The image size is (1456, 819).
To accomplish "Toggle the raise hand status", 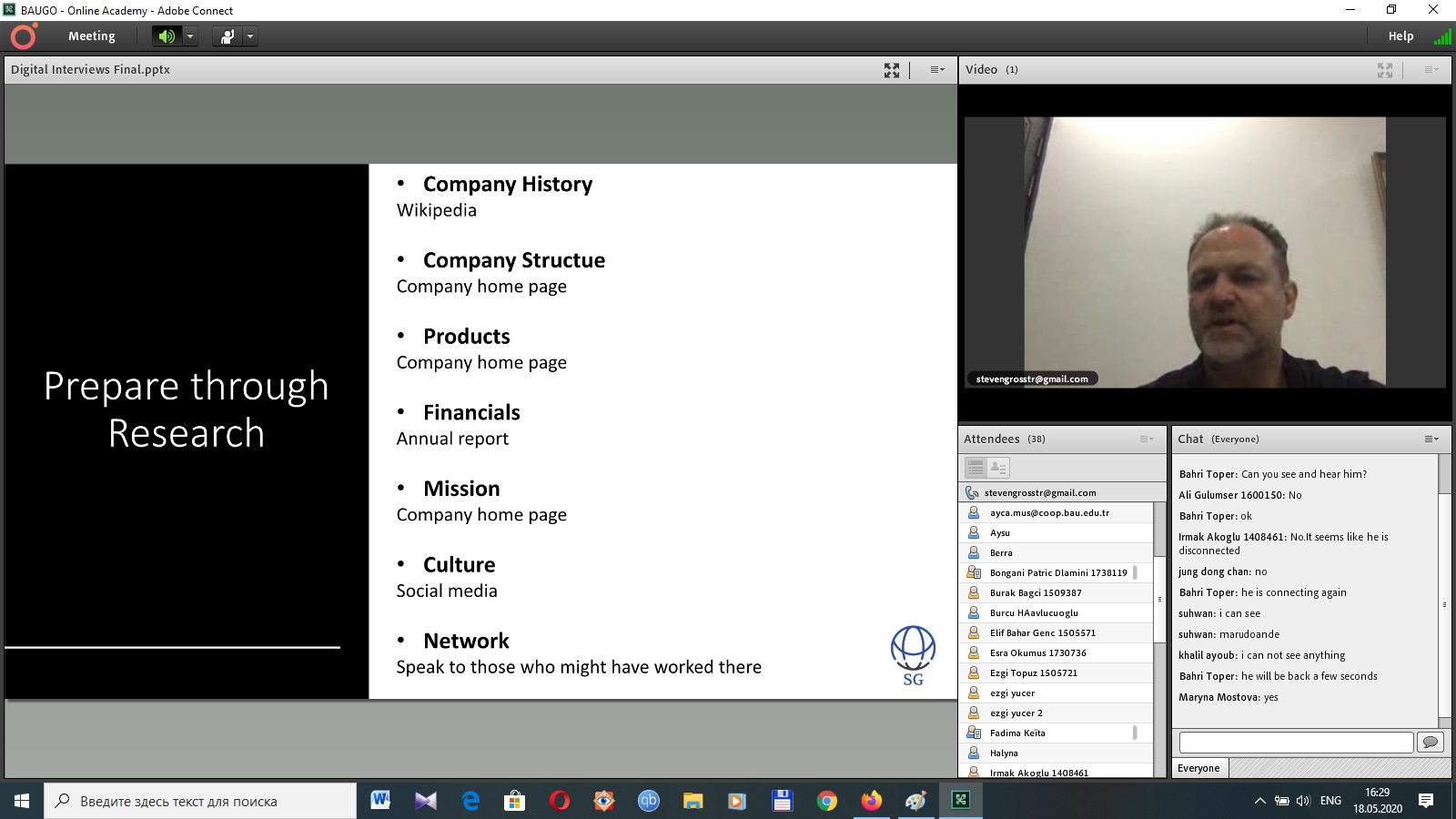I will coord(227,36).
